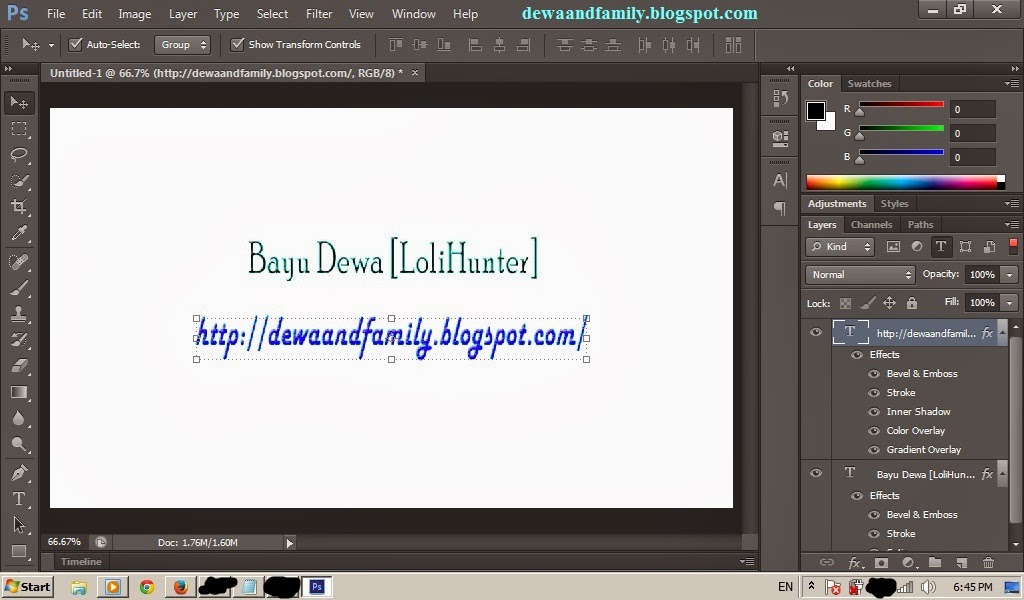Image resolution: width=1024 pixels, height=600 pixels.
Task: Select the Eraser tool
Action: click(x=19, y=366)
